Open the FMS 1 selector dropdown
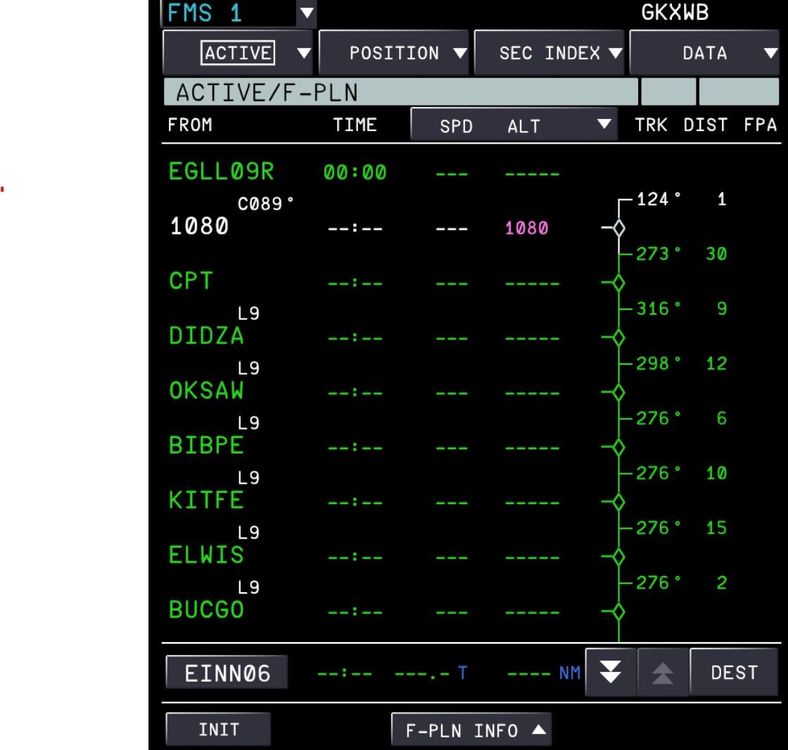 coord(306,14)
